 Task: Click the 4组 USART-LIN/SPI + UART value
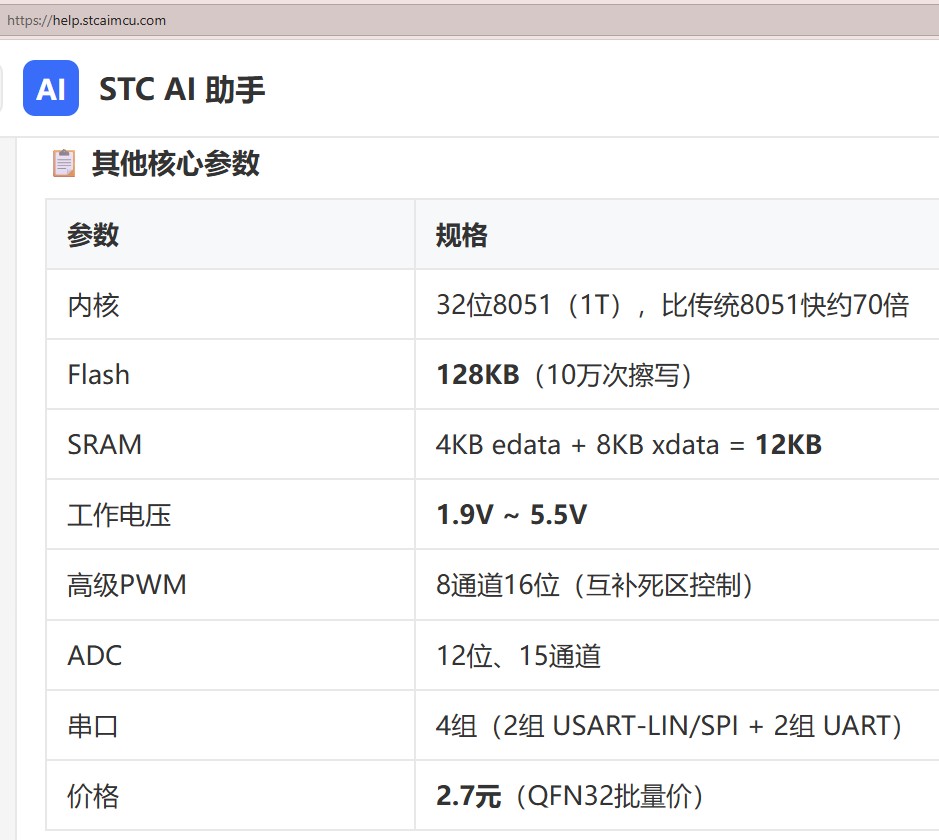click(669, 726)
